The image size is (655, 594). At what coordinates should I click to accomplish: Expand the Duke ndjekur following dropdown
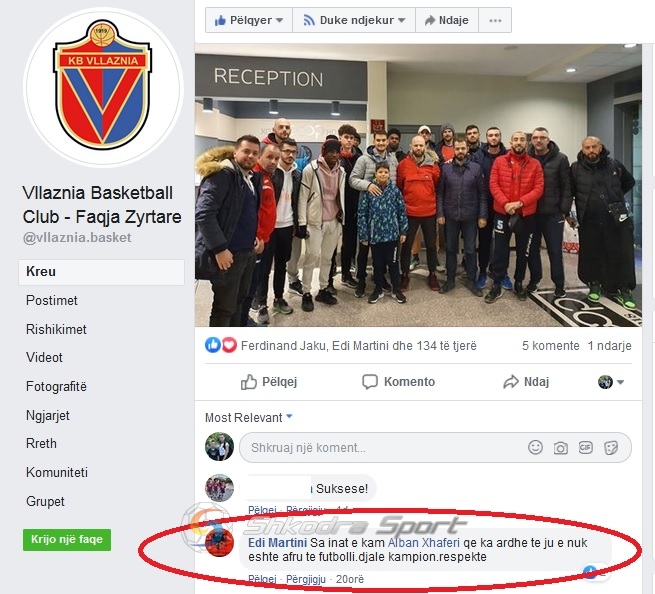[354, 20]
